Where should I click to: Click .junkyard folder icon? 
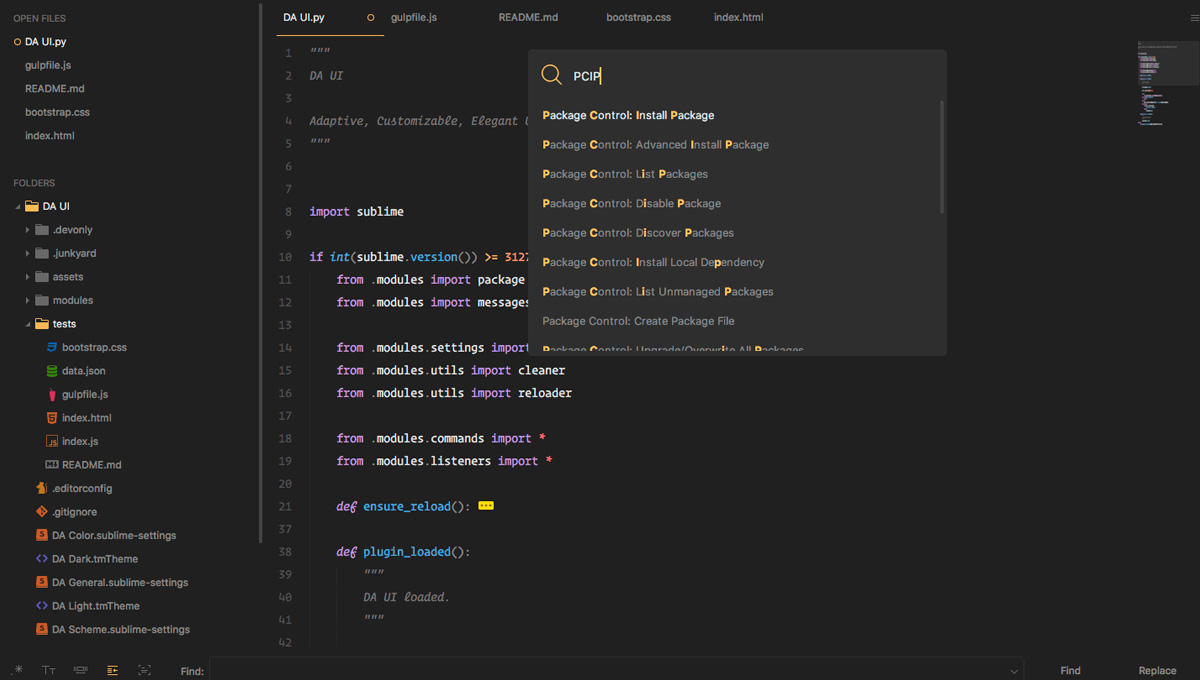click(x=42, y=253)
